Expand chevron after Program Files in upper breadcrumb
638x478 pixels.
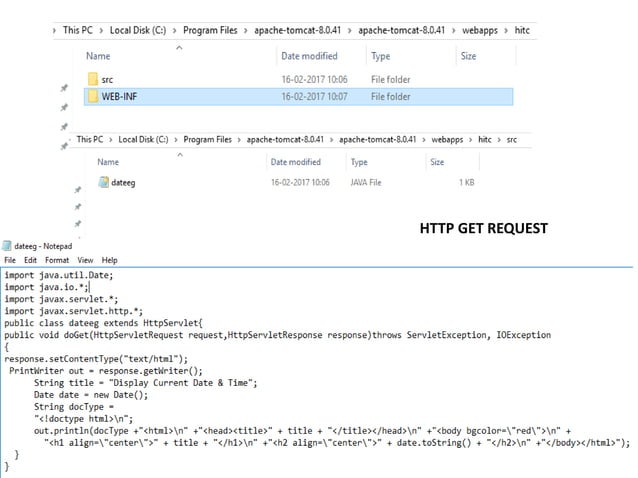pyautogui.click(x=246, y=31)
